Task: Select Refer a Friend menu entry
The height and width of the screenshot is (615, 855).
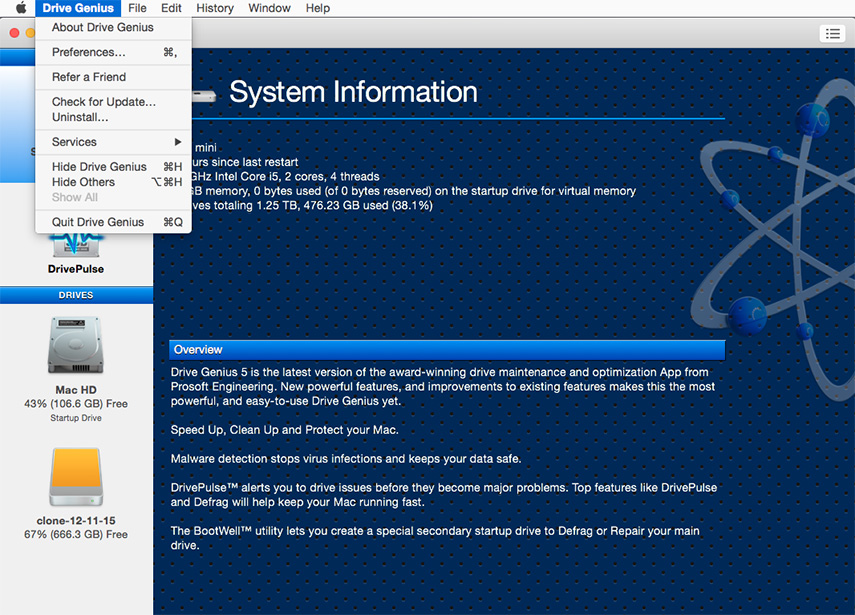Action: coord(113,77)
